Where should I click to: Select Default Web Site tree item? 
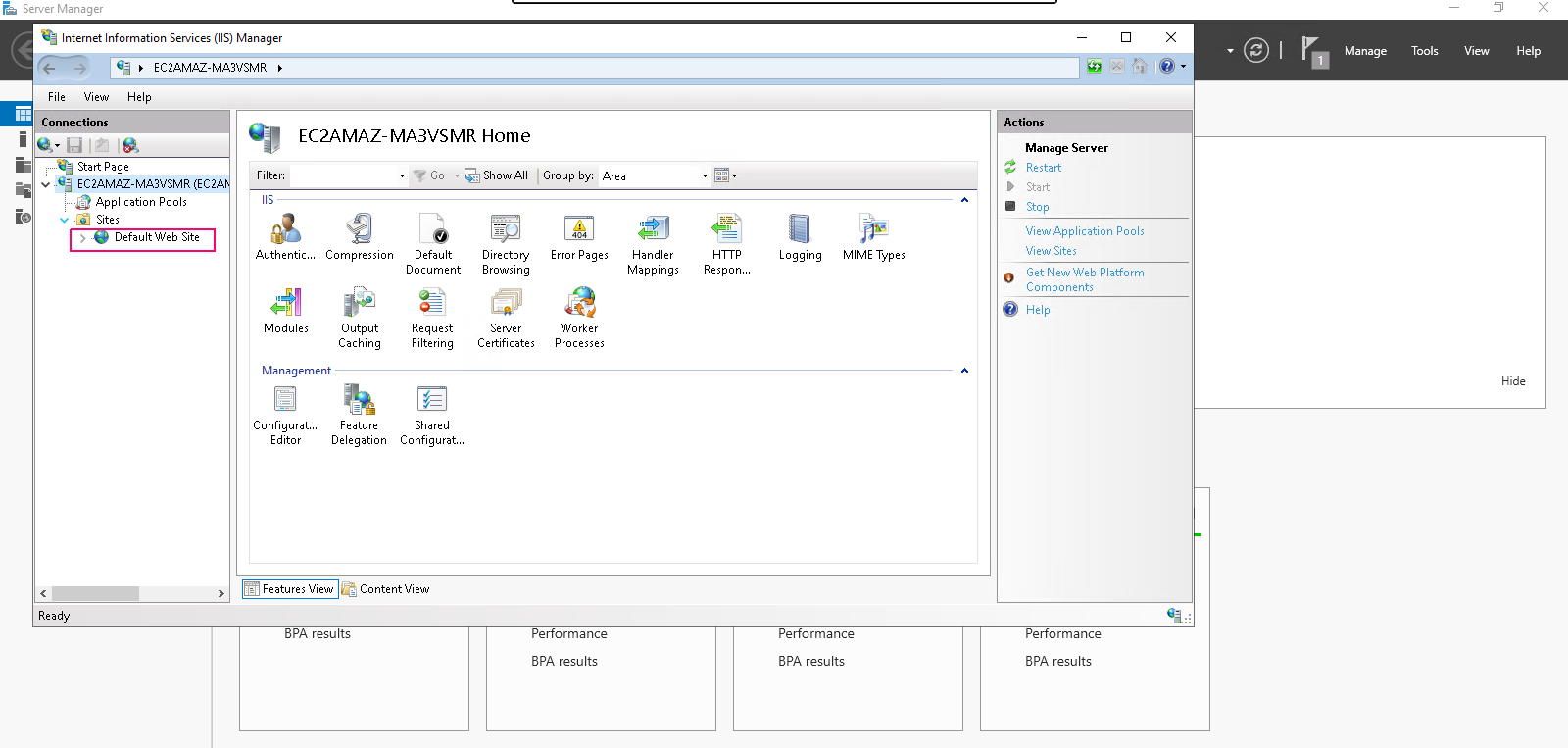tap(157, 237)
